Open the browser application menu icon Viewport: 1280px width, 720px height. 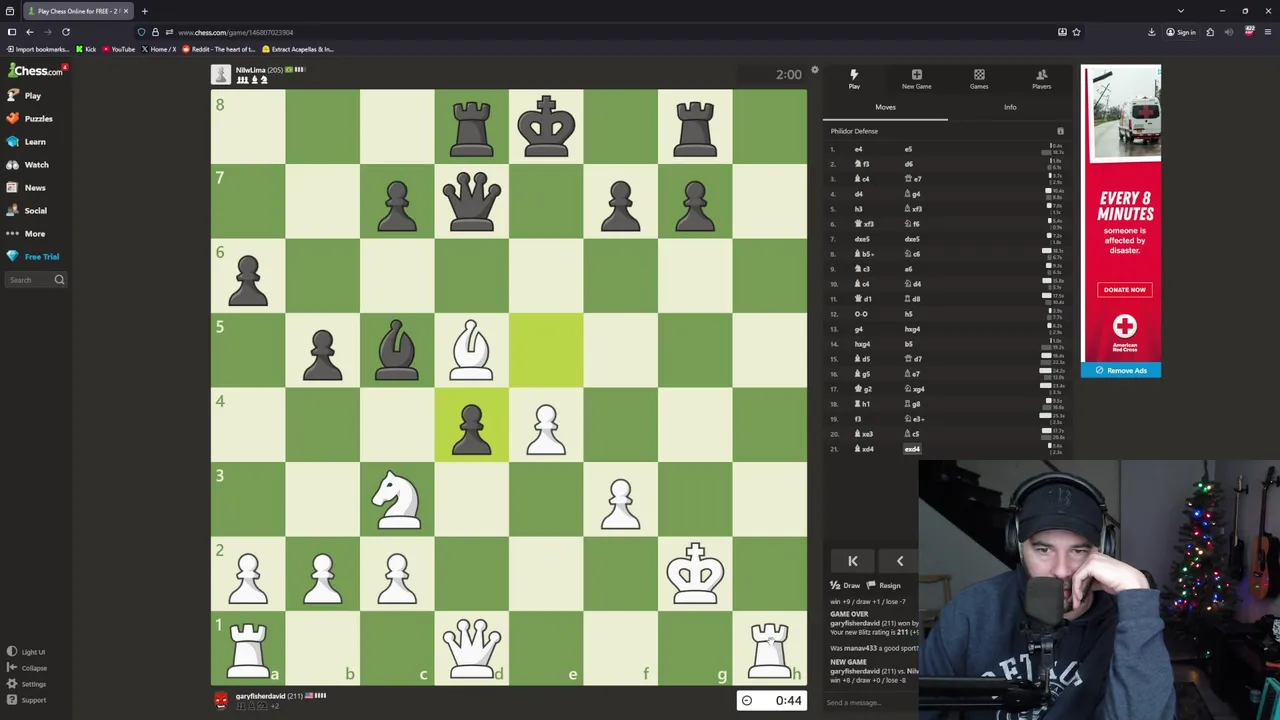tap(1267, 32)
